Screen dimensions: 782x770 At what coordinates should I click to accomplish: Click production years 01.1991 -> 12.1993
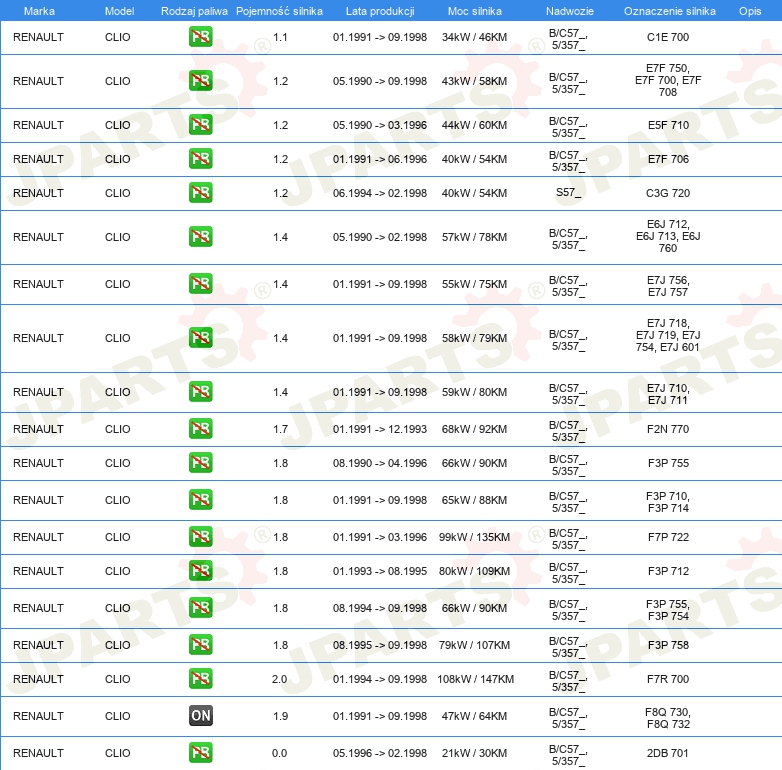click(380, 429)
